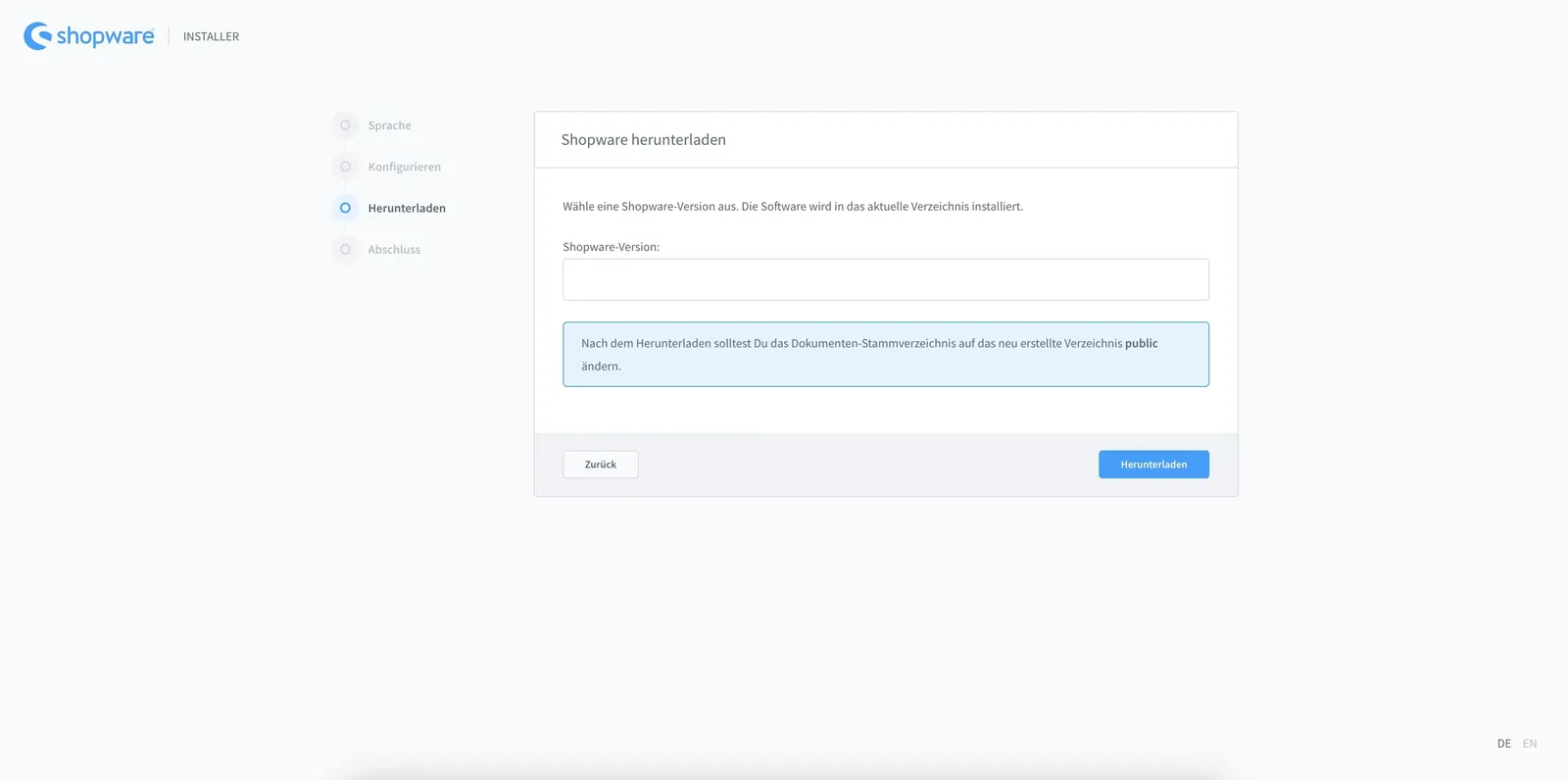Select the Konfigurieren step circle
The height and width of the screenshot is (780, 1568).
(345, 167)
